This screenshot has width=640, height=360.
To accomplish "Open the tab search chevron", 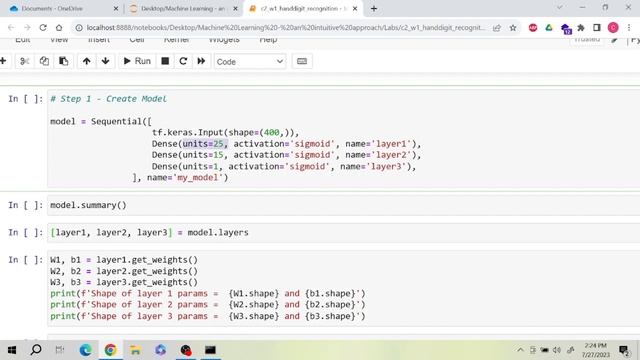I will [x=560, y=8].
